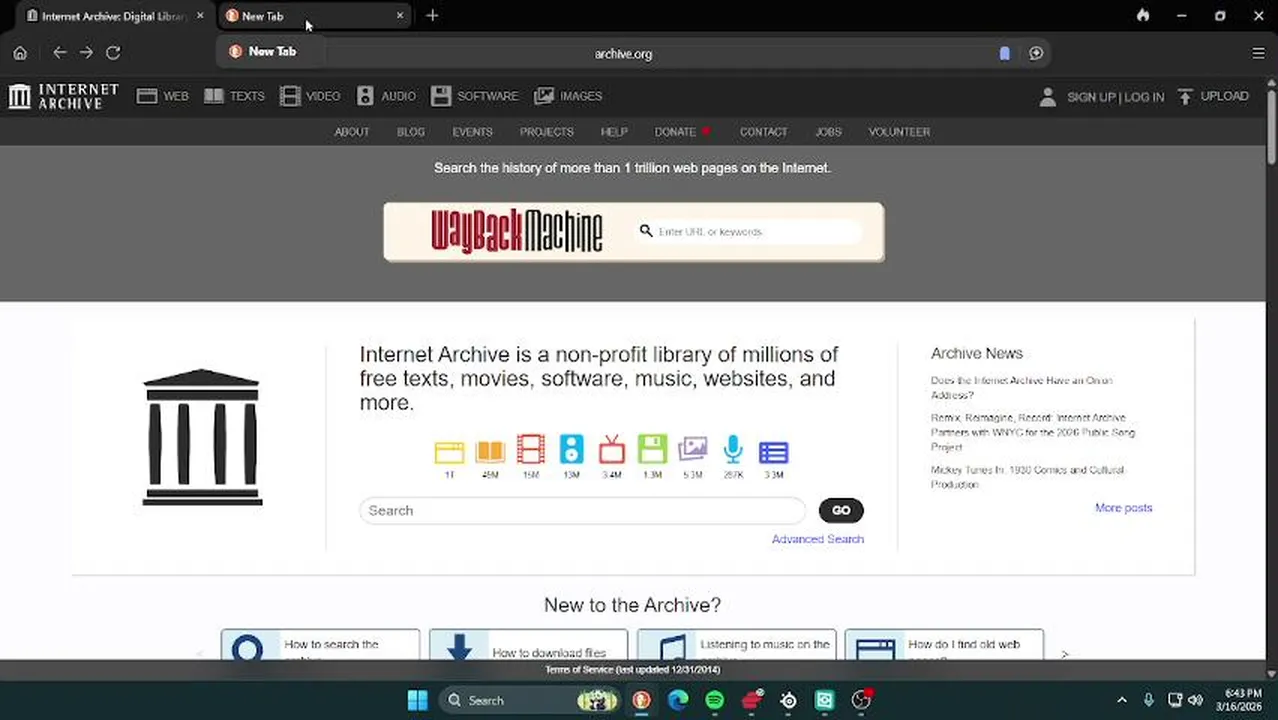This screenshot has width=1278, height=720.
Task: Open the VIDEO media menu
Action: point(311,96)
